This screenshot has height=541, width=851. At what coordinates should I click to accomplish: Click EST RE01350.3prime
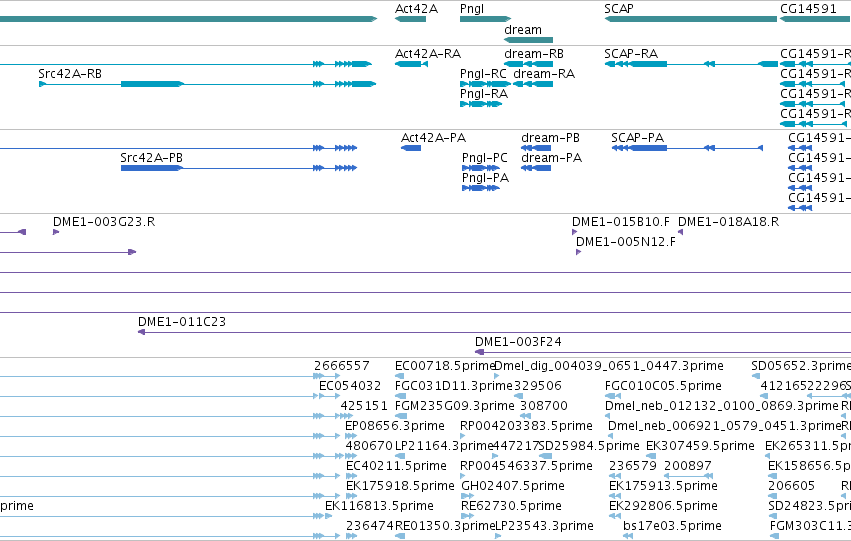pyautogui.click(x=444, y=526)
